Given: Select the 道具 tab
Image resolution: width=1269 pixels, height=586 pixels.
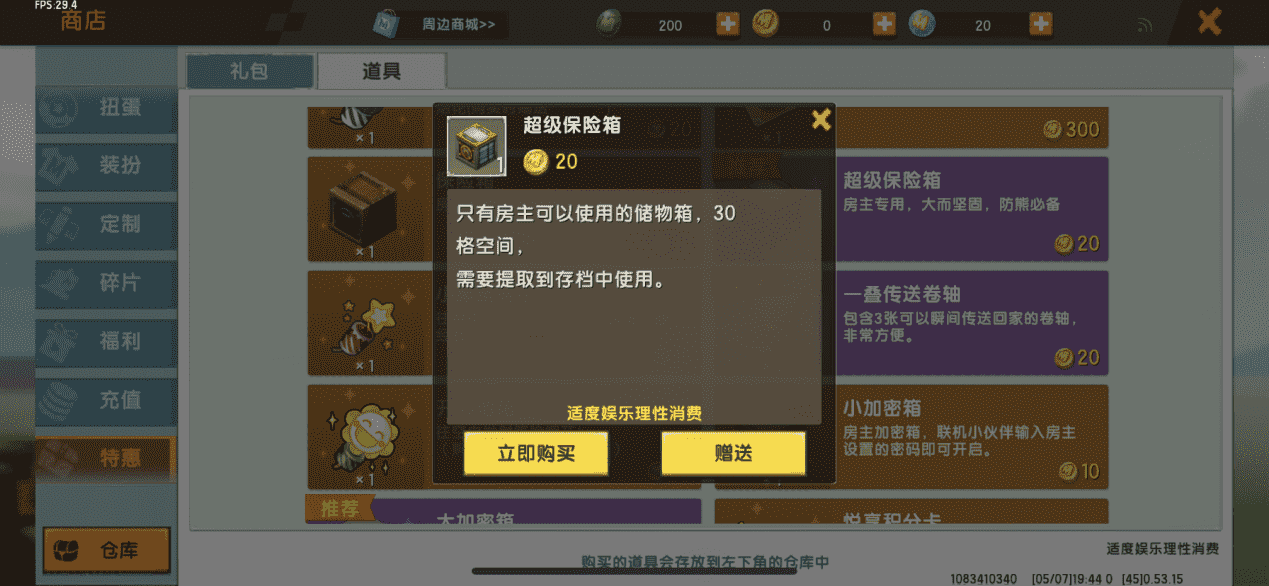Looking at the screenshot, I should click(x=381, y=72).
